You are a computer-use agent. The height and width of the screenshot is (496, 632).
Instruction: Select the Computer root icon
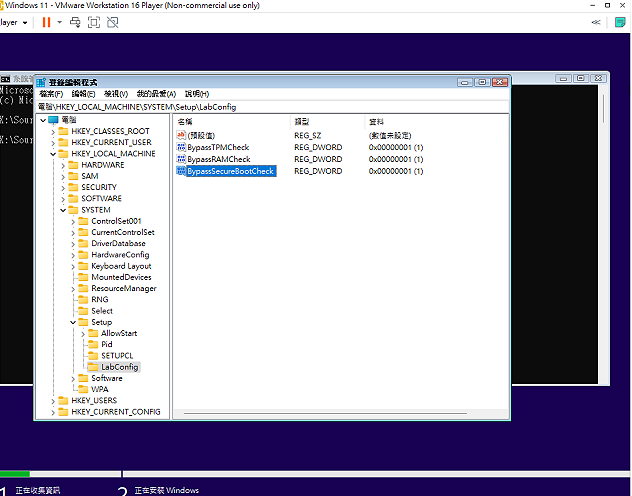click(53, 120)
